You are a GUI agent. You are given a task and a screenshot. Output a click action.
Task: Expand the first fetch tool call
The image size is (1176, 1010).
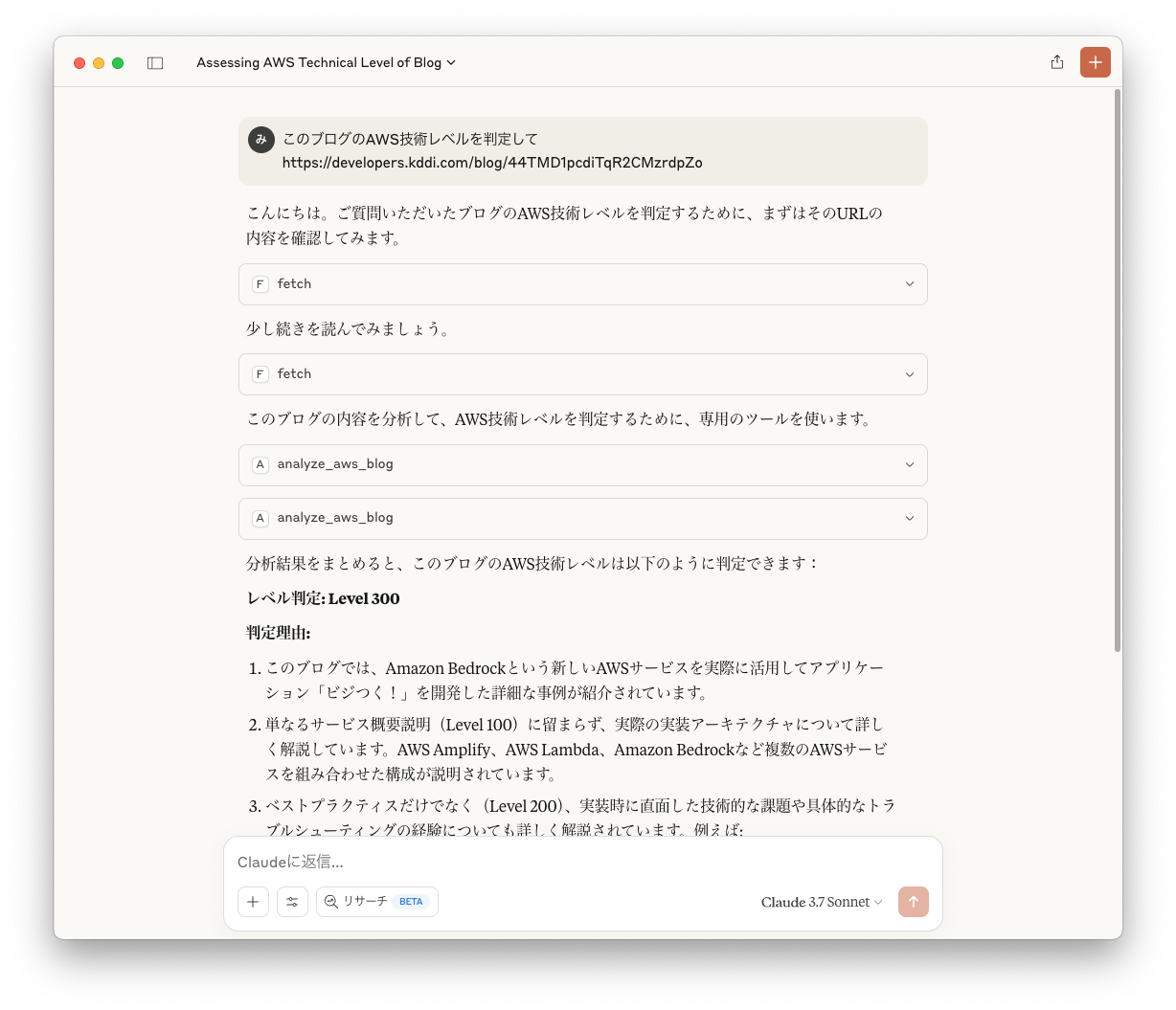[x=583, y=284]
